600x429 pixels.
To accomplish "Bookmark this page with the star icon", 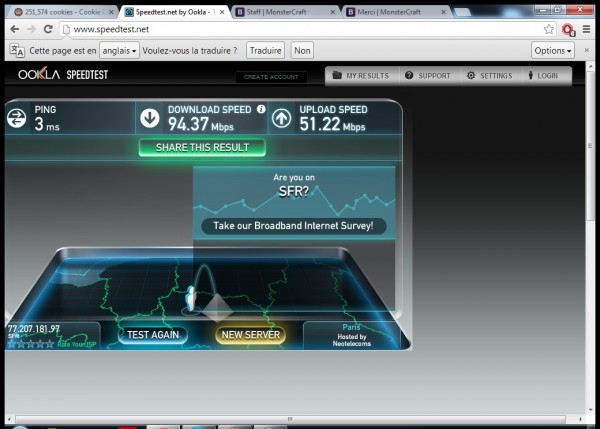I will click(549, 29).
